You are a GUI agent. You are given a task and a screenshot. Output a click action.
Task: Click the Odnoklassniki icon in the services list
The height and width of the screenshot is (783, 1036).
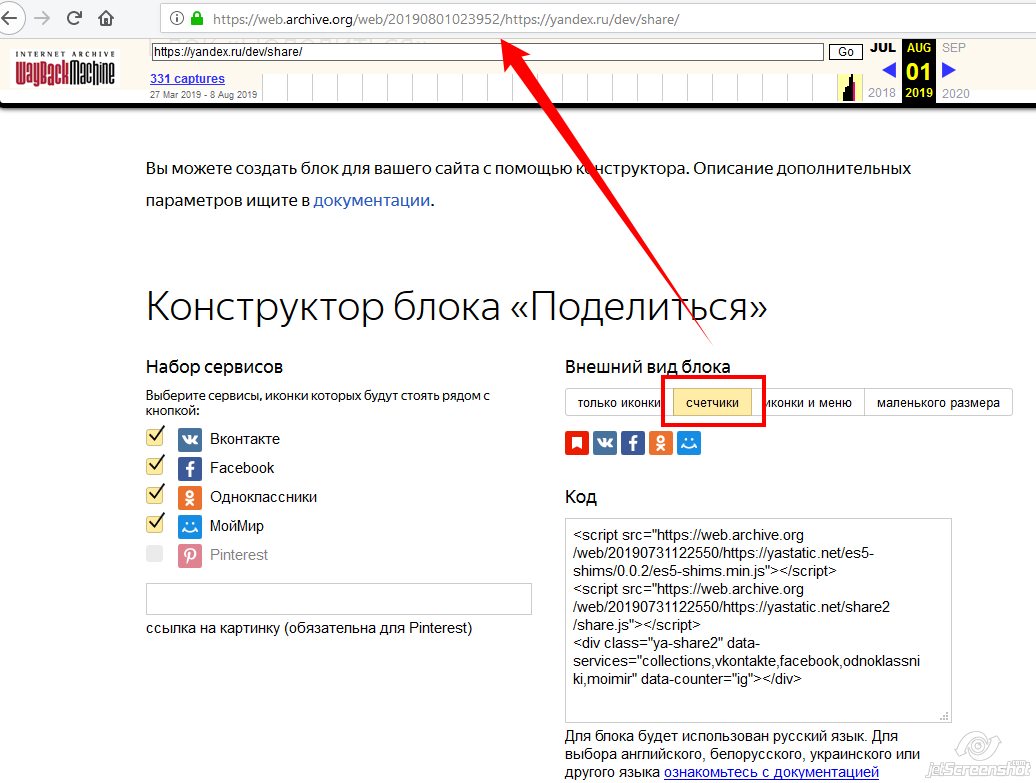pyautogui.click(x=190, y=498)
